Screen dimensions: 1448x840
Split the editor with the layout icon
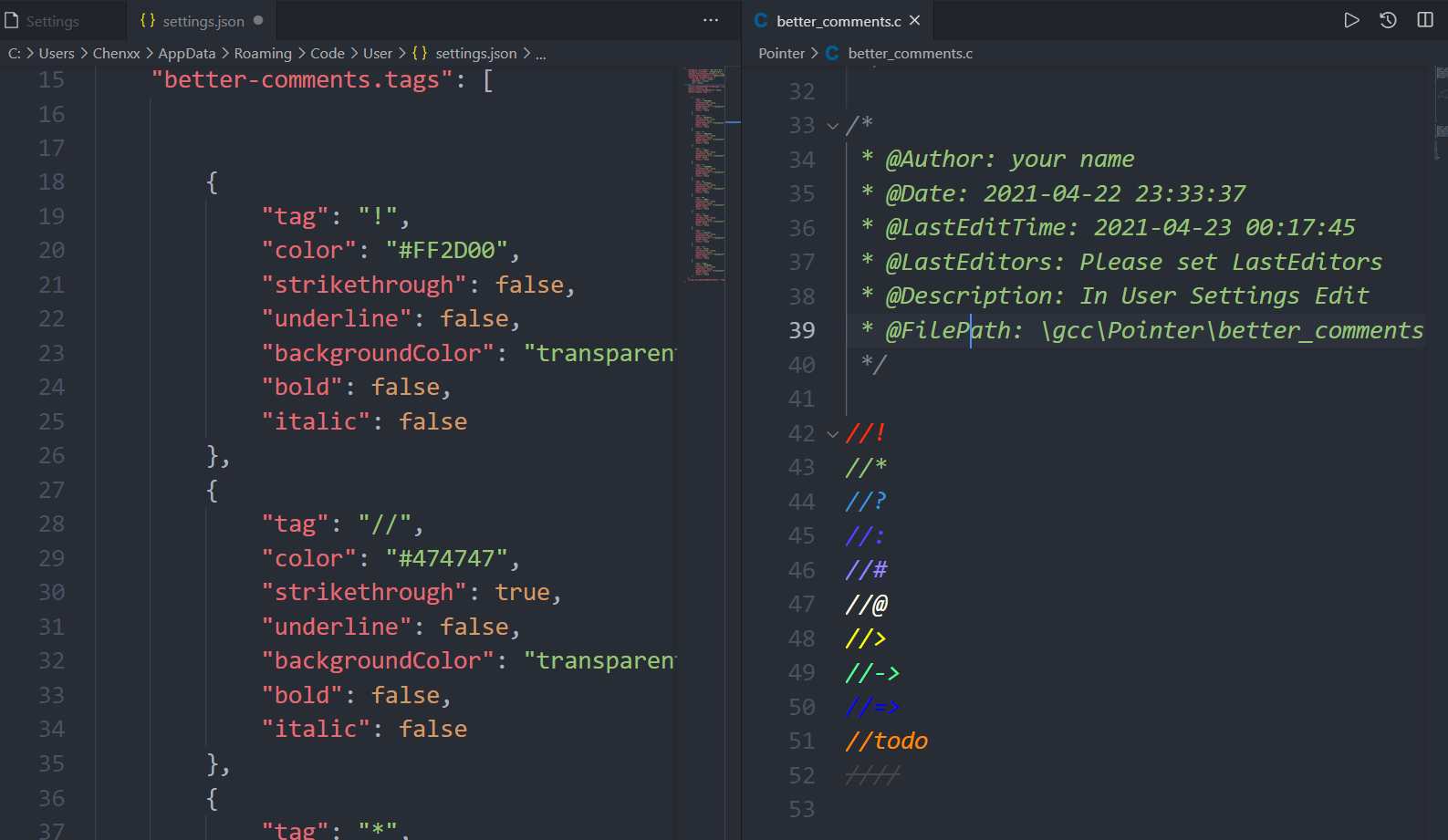1425,20
